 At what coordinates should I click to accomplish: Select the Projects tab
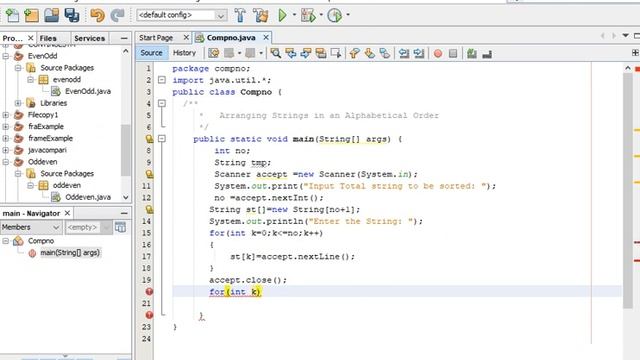pos(12,38)
